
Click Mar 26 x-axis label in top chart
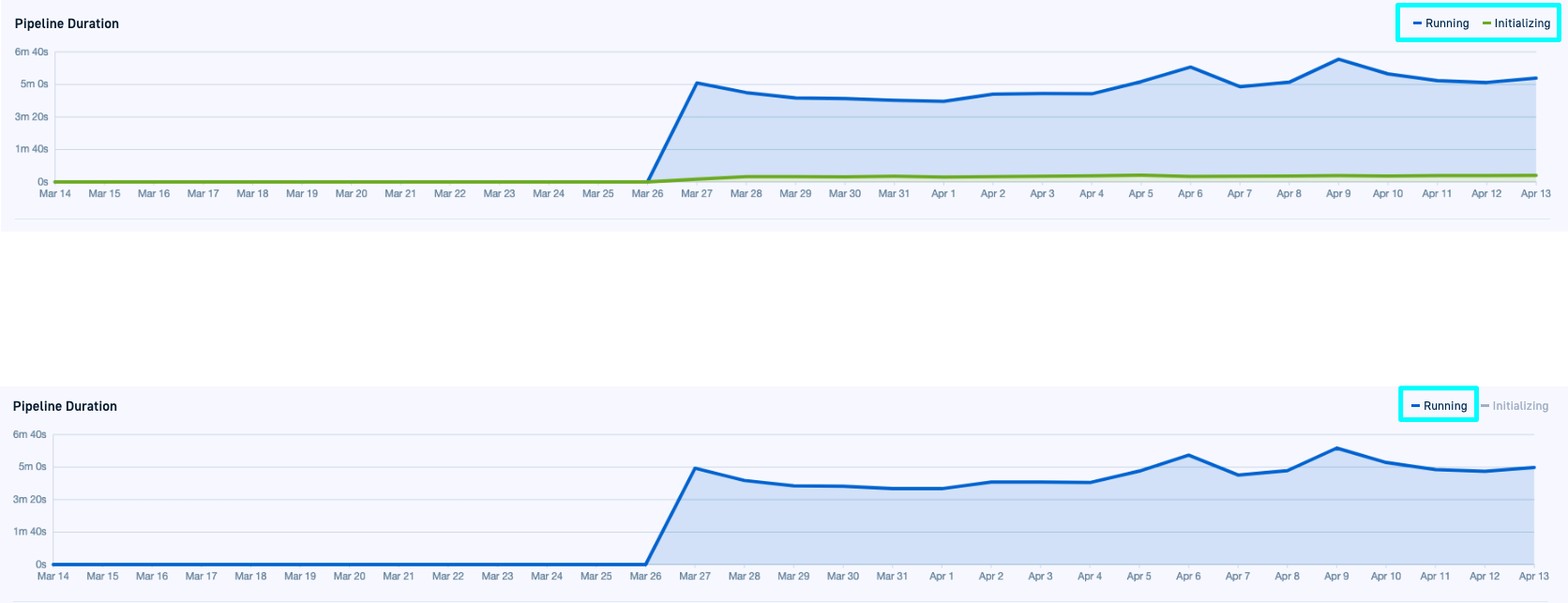click(647, 194)
